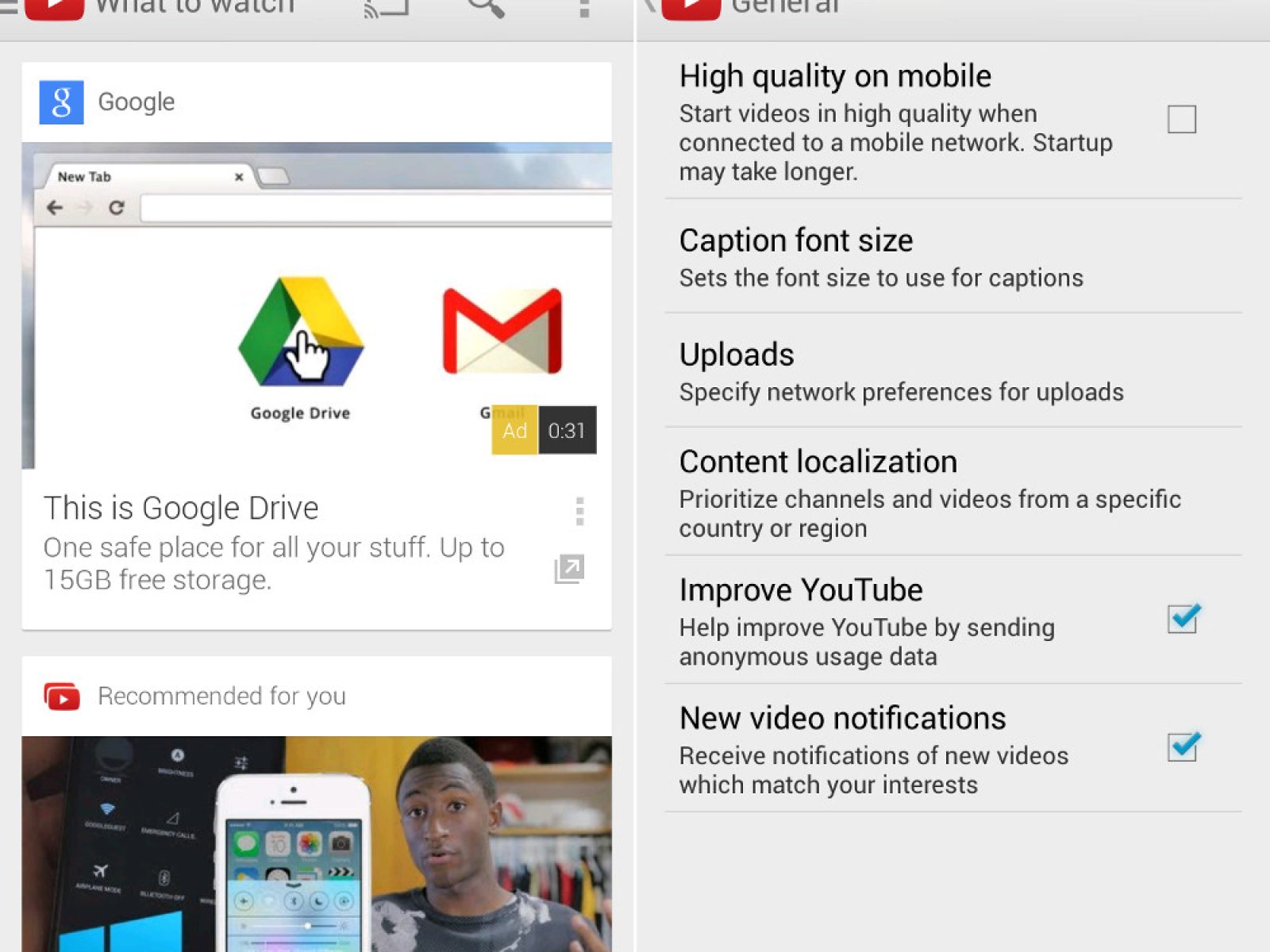
Task: Tap 'Specify network preferences for uploads' text
Action: (902, 393)
